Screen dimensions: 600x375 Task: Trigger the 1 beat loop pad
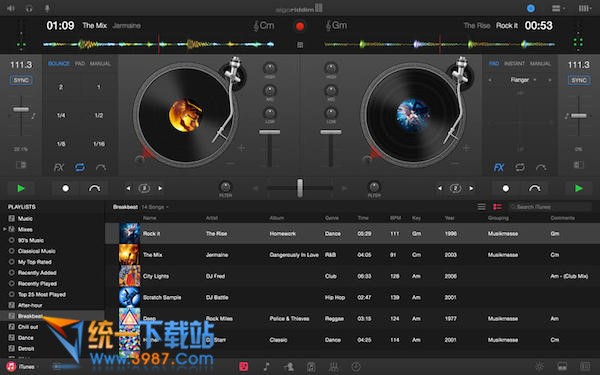point(99,87)
